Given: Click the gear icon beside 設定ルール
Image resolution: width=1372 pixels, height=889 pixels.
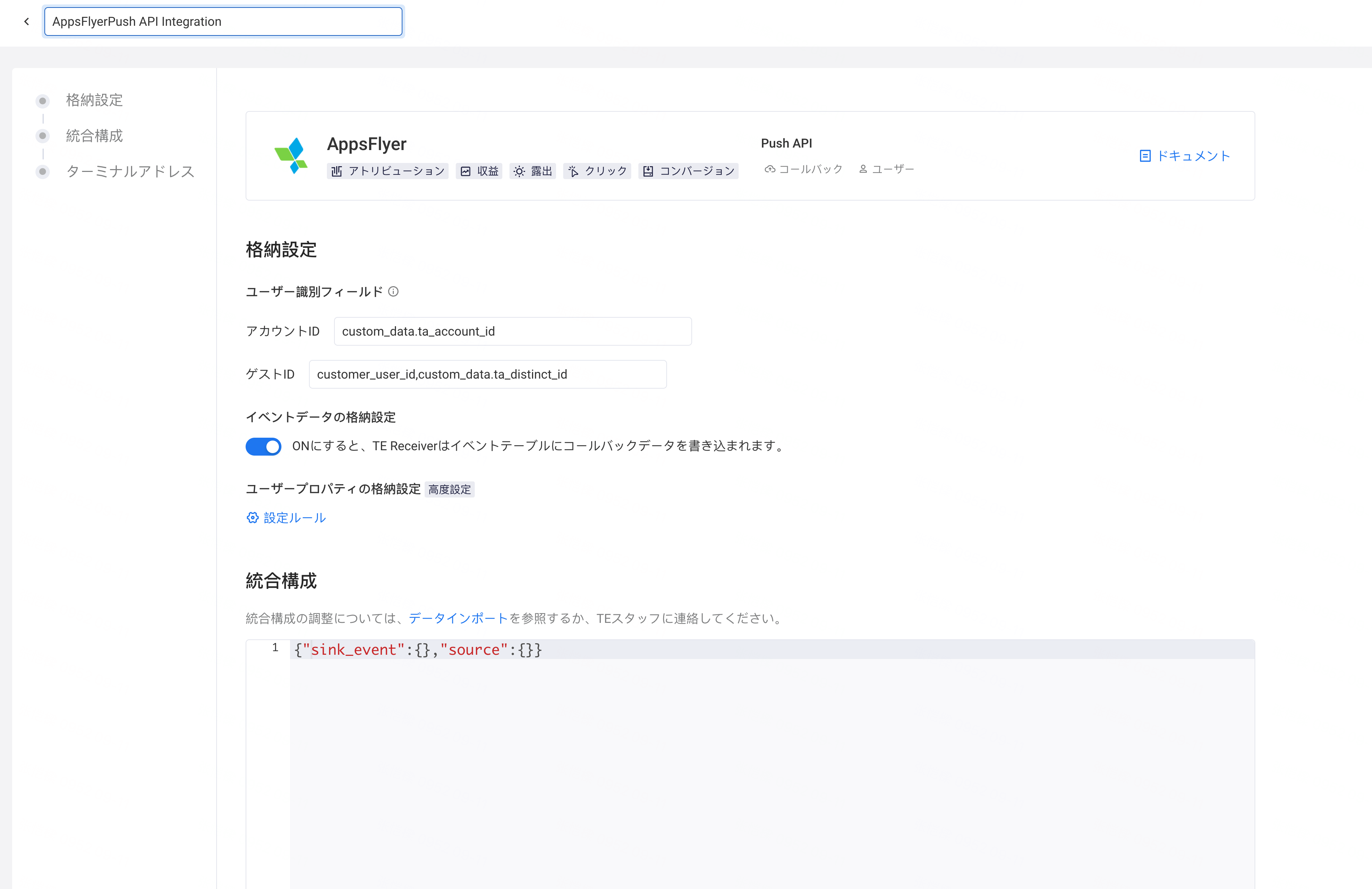Looking at the screenshot, I should tap(252, 518).
